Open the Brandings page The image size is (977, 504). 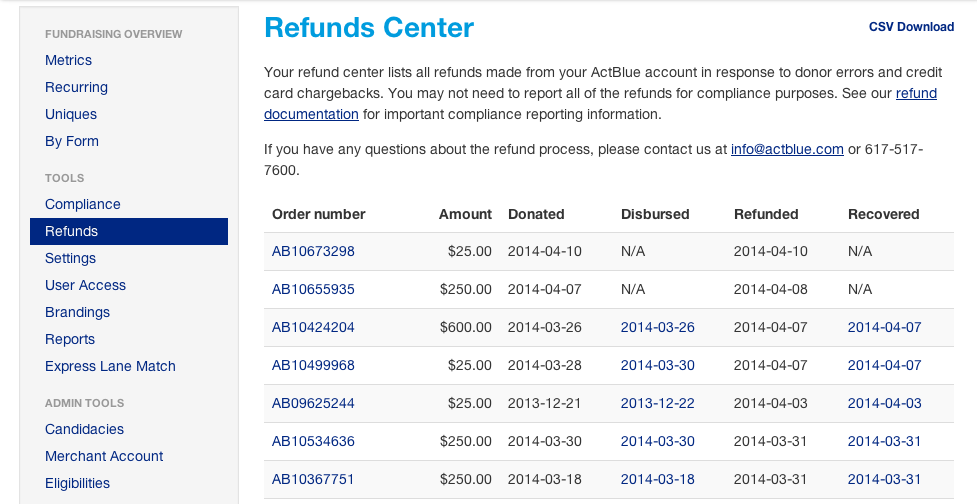pyautogui.click(x=77, y=312)
